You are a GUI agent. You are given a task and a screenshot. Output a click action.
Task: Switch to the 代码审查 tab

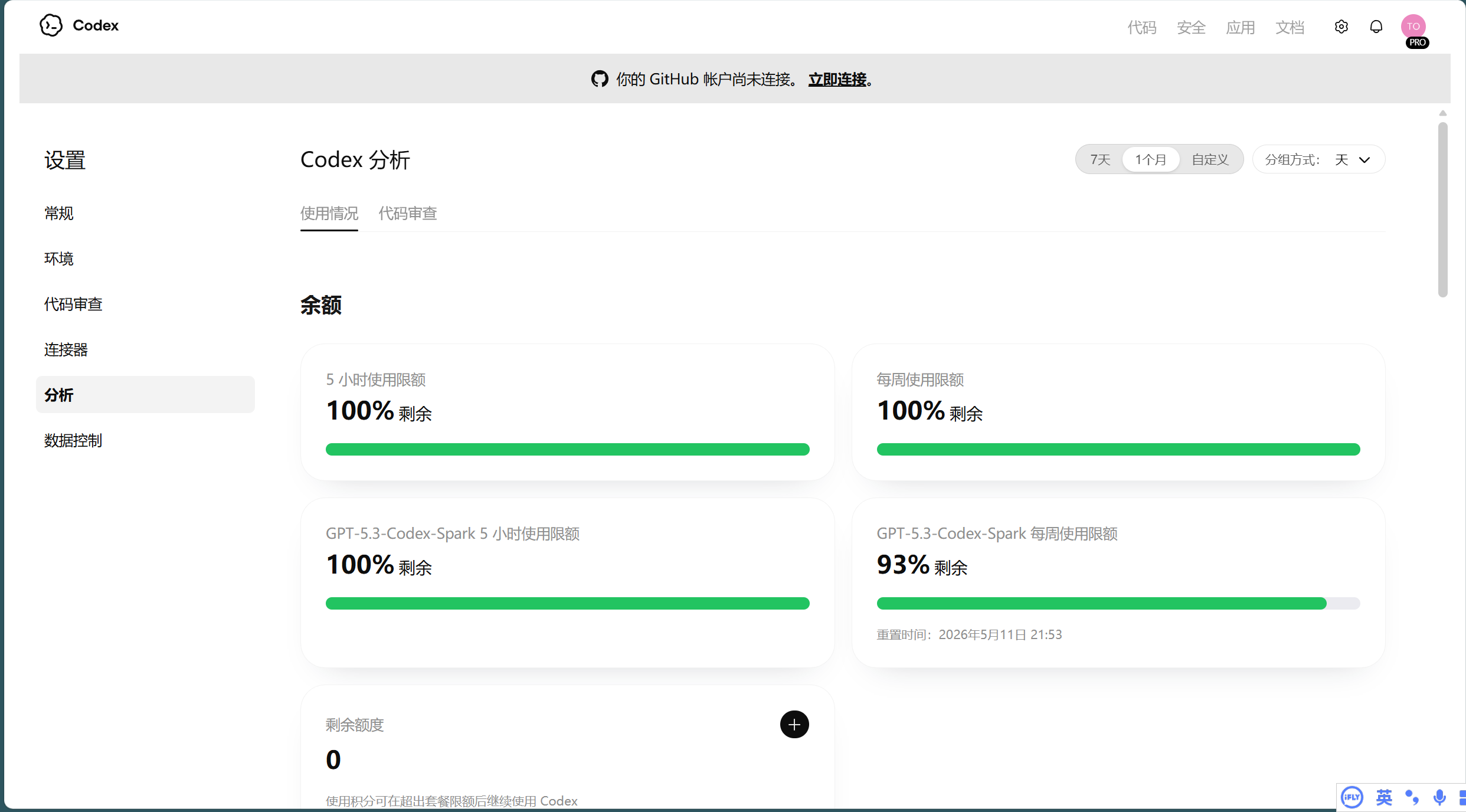(408, 213)
